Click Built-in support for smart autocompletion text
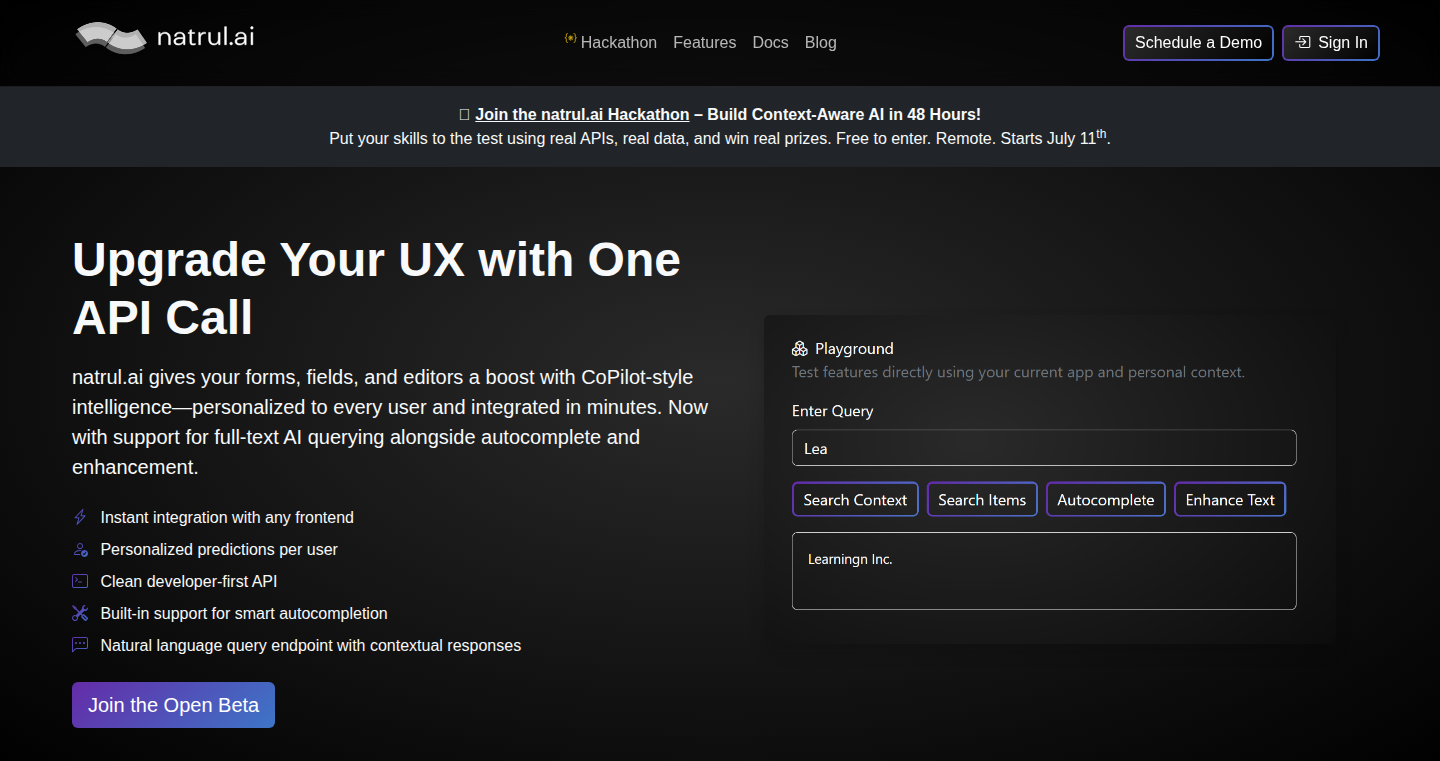Viewport: 1440px width, 761px height. (x=244, y=614)
